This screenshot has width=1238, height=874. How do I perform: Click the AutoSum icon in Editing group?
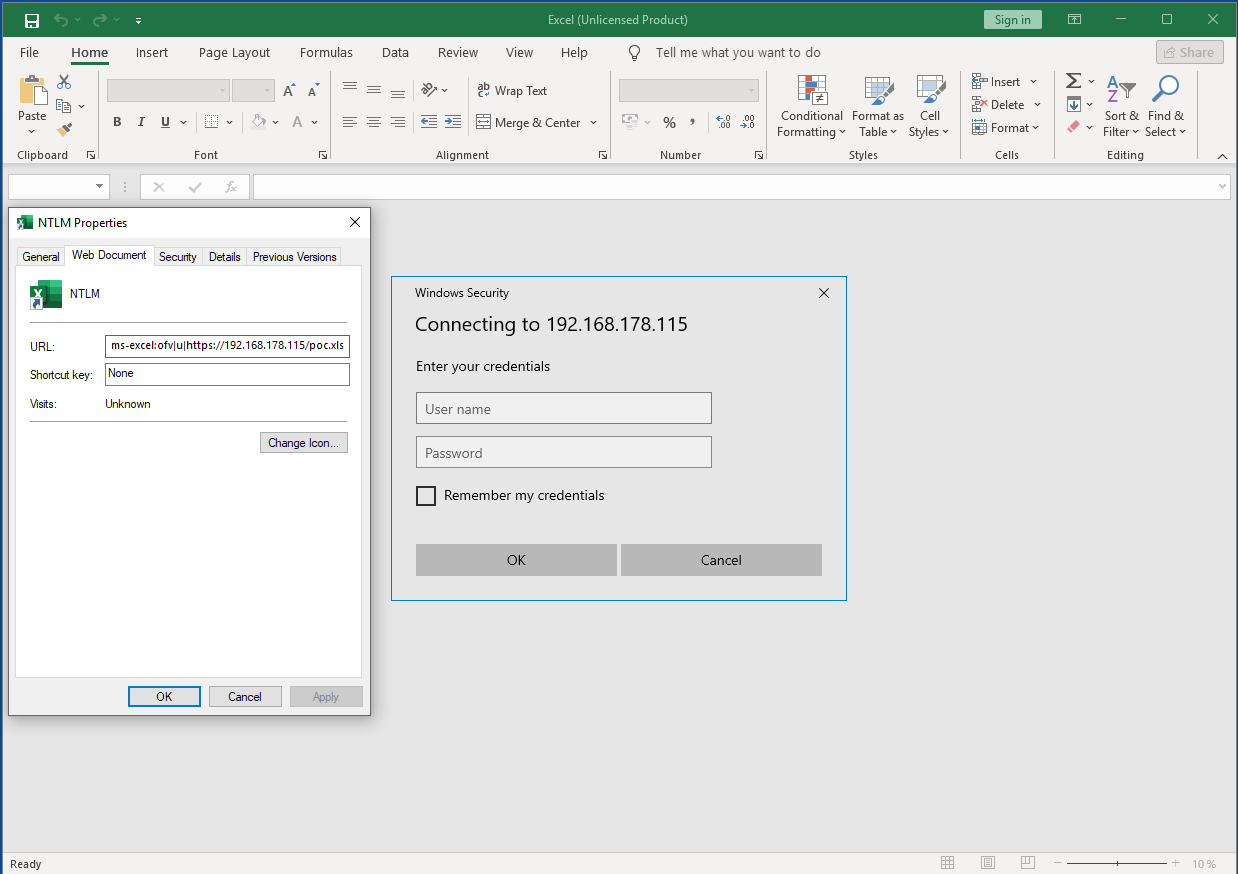pyautogui.click(x=1075, y=81)
